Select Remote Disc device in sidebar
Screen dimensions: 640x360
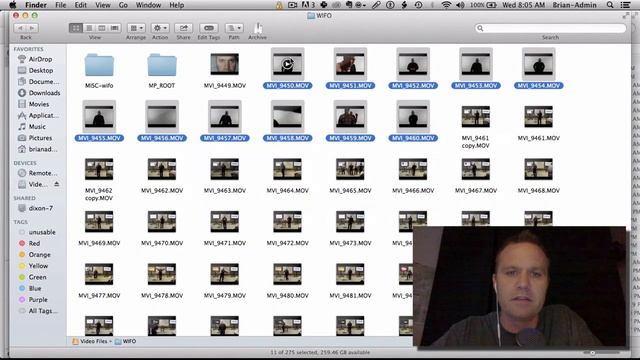coord(38,173)
